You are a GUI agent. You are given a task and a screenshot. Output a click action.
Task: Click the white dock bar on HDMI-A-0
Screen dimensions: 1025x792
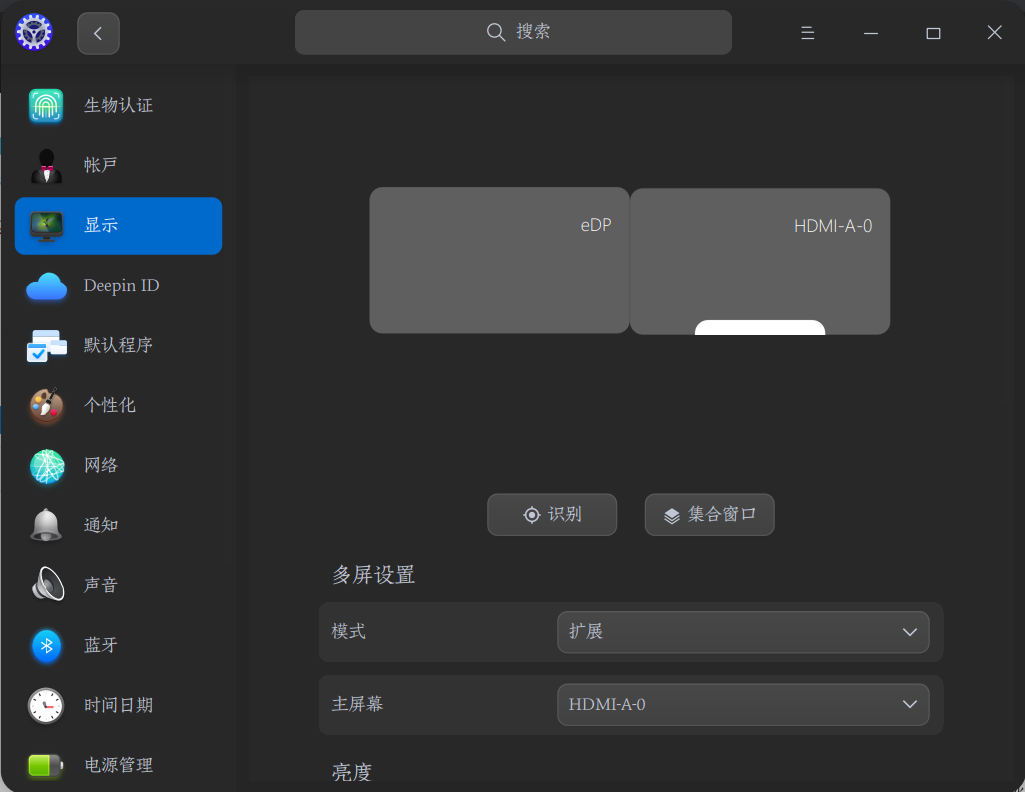[x=760, y=327]
